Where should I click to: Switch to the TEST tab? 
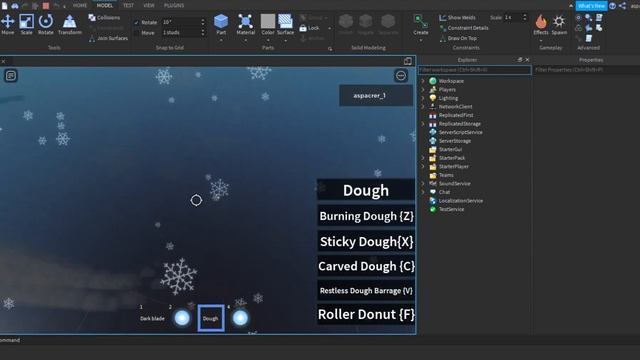[129, 5]
